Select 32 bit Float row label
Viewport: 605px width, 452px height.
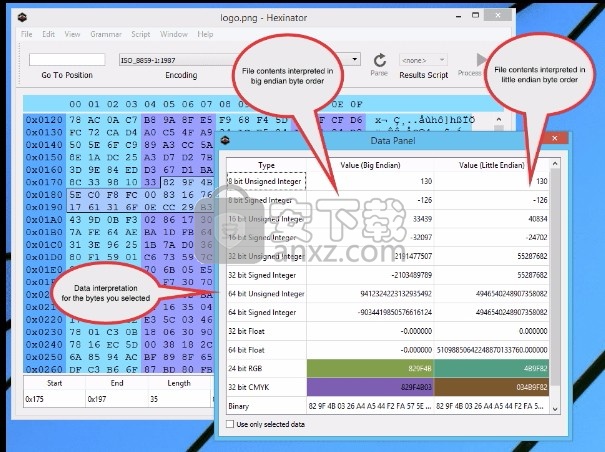pyautogui.click(x=246, y=331)
